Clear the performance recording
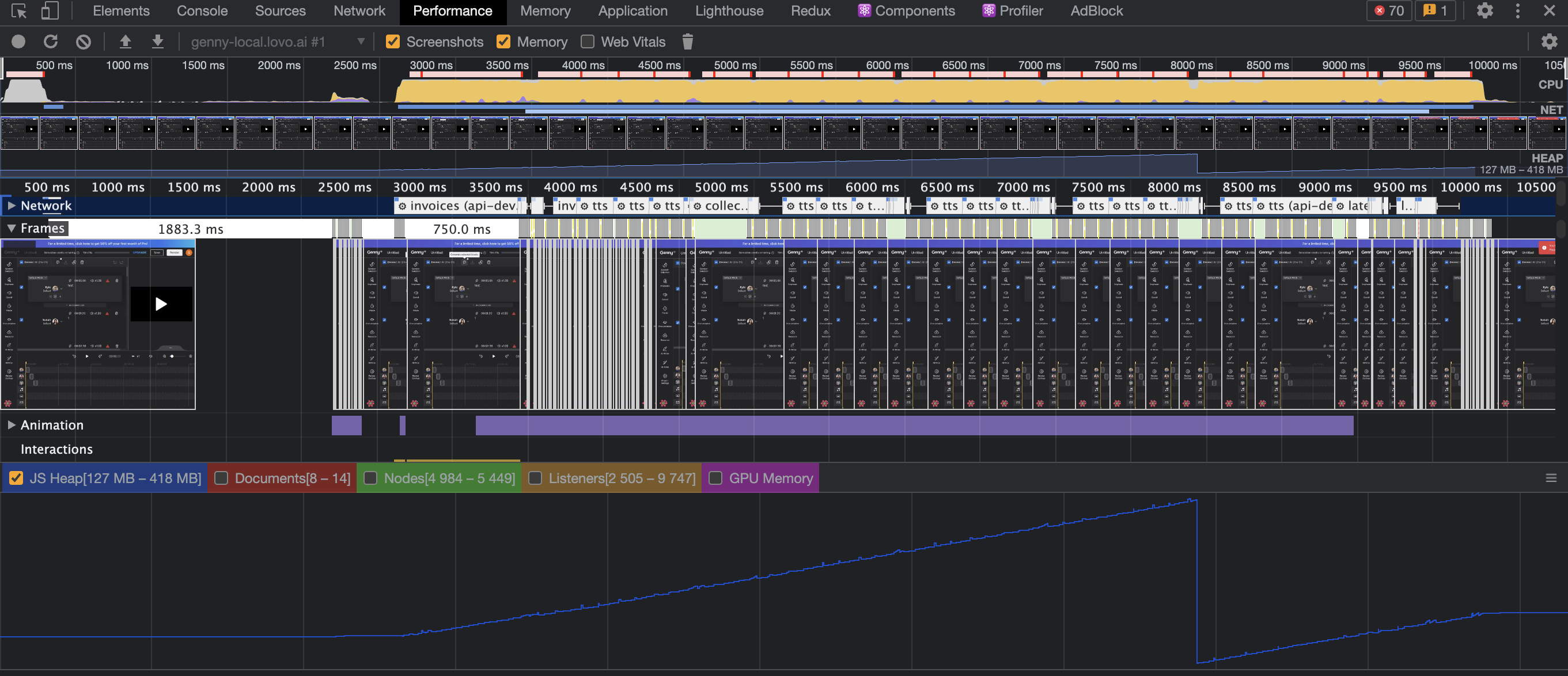The height and width of the screenshot is (676, 1568). tap(84, 42)
